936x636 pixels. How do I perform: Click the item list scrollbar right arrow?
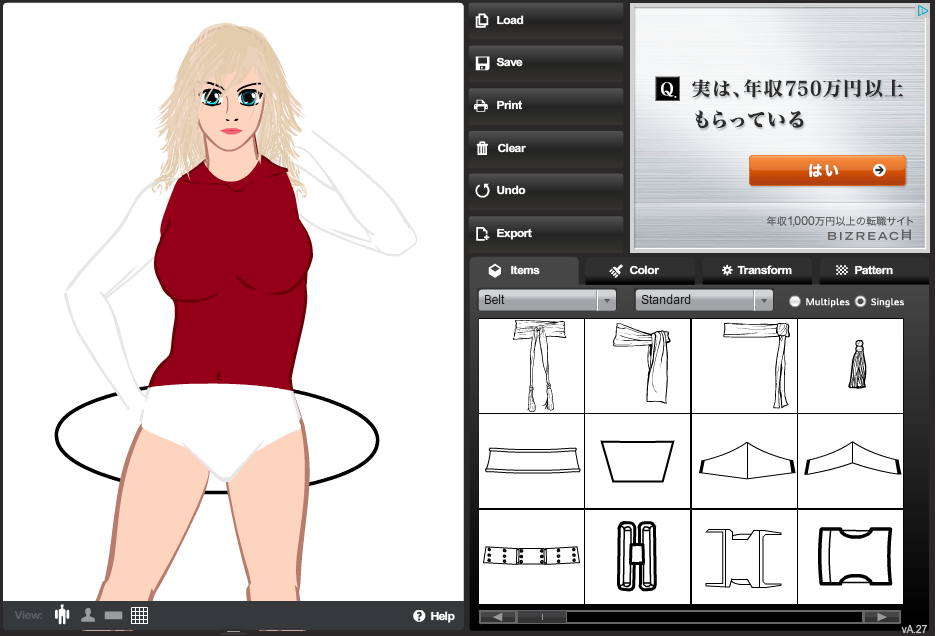click(x=881, y=617)
